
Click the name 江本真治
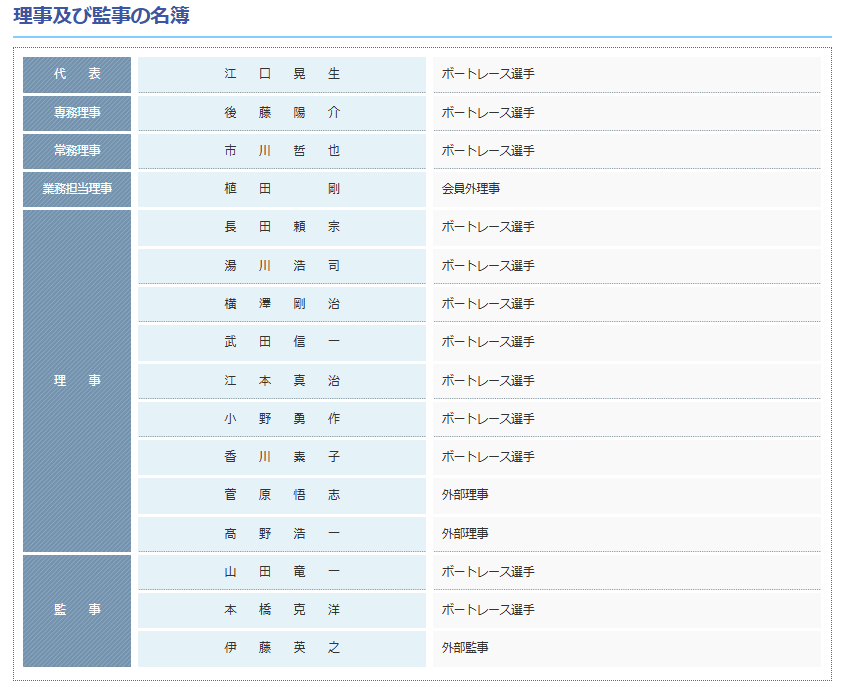pos(282,381)
